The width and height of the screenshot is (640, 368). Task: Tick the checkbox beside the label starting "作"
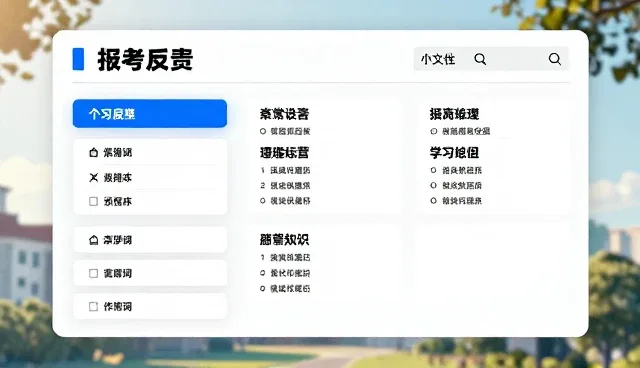pyautogui.click(x=93, y=306)
